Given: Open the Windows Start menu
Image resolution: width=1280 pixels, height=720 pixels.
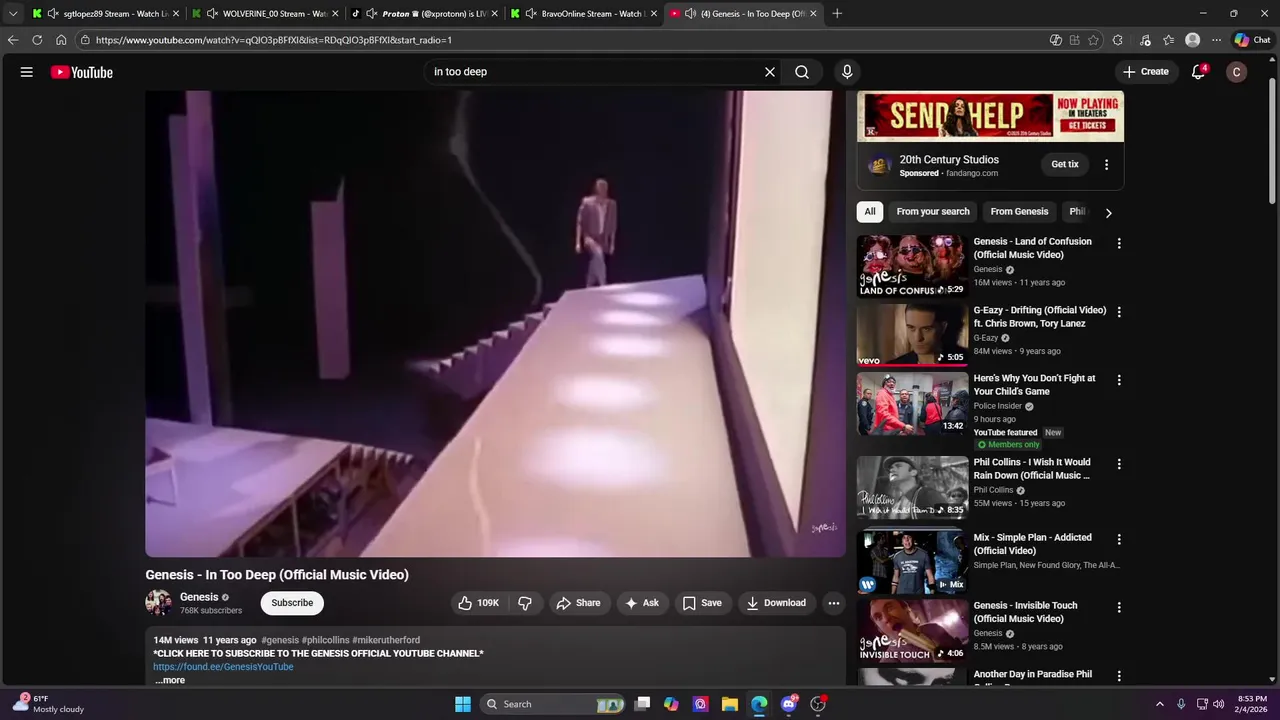Looking at the screenshot, I should (463, 704).
